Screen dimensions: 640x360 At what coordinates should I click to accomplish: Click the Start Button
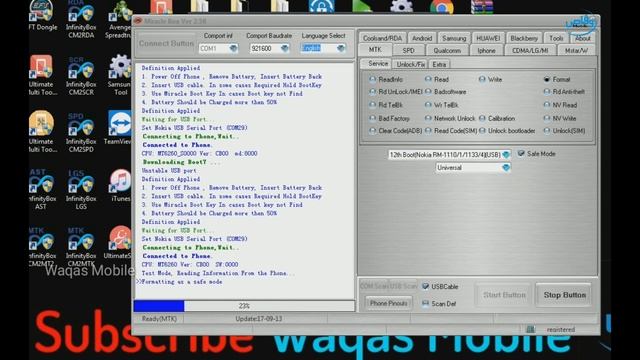(x=504, y=295)
